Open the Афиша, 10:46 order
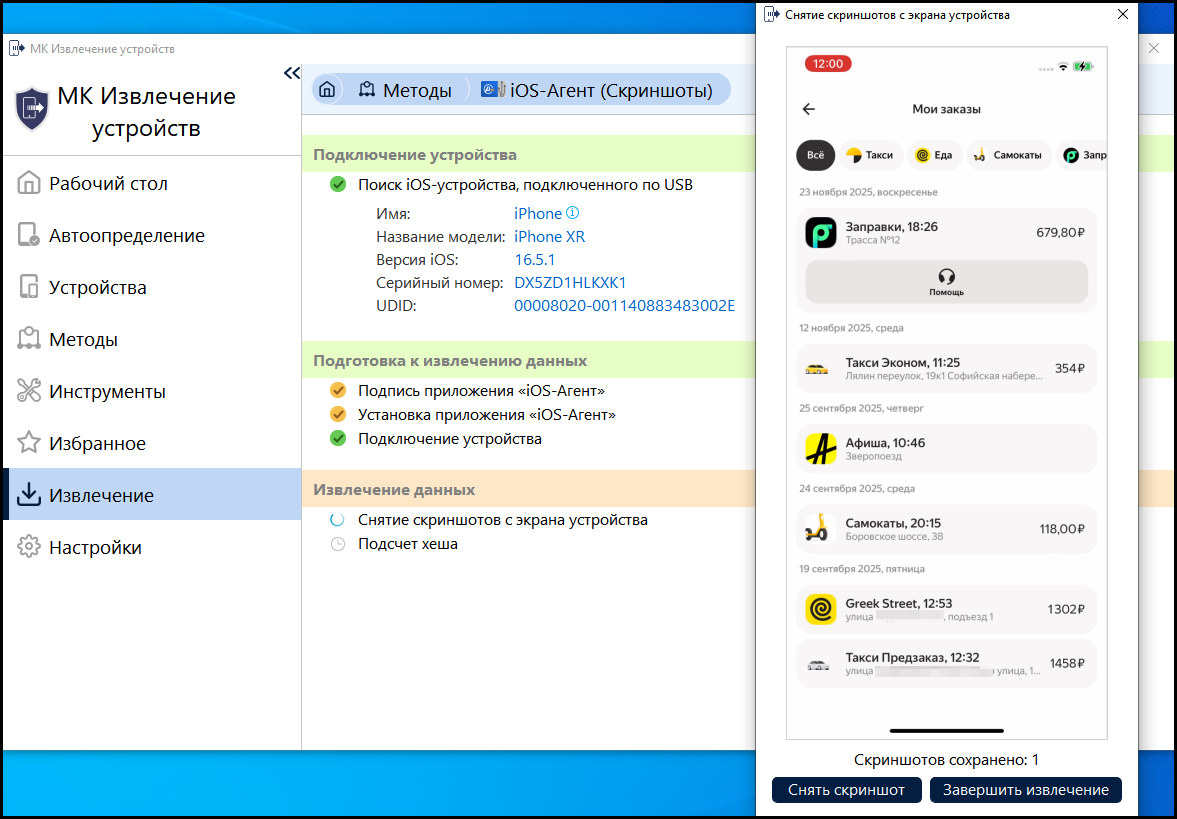 click(947, 449)
